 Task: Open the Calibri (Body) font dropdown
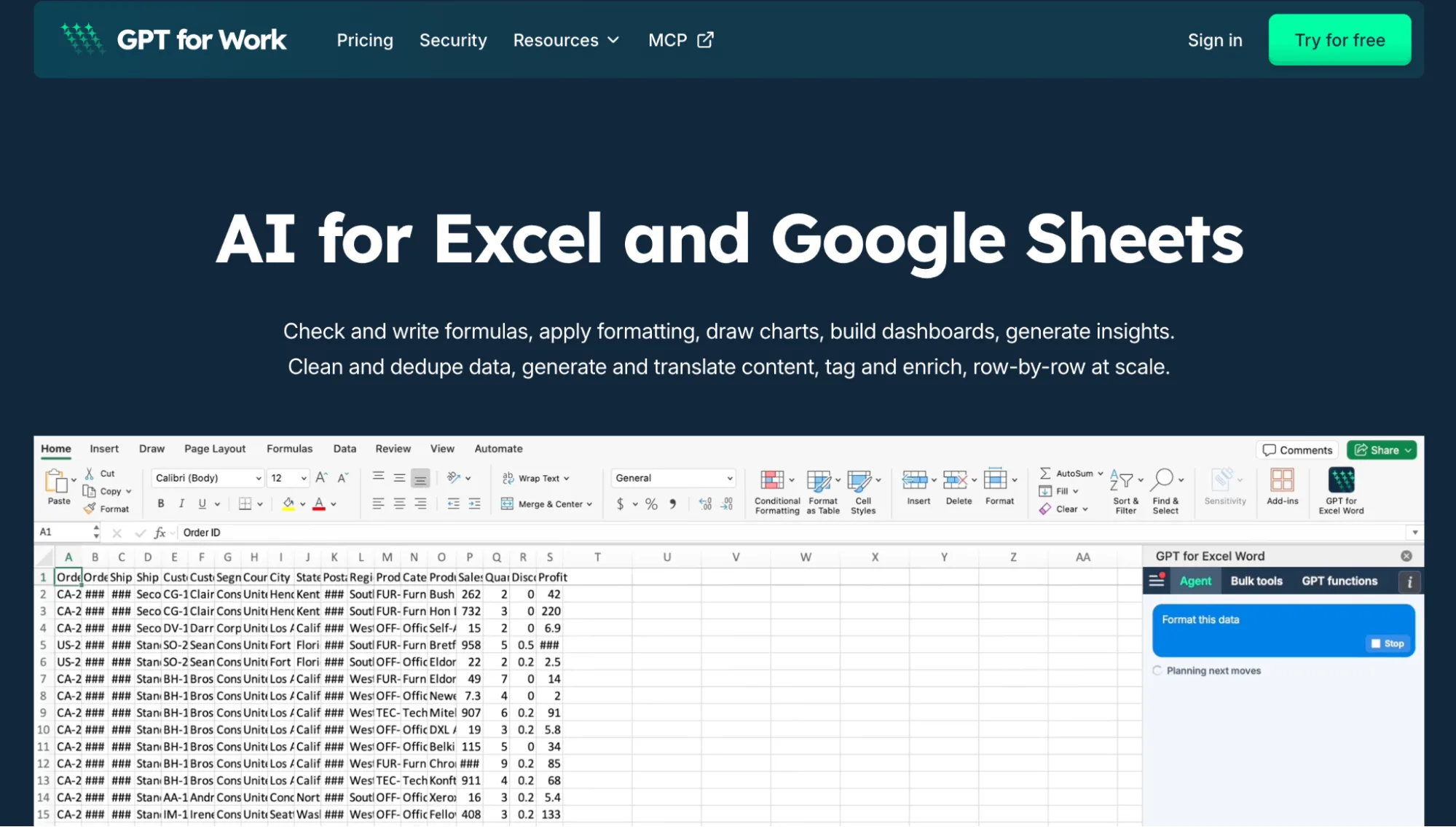pos(208,478)
